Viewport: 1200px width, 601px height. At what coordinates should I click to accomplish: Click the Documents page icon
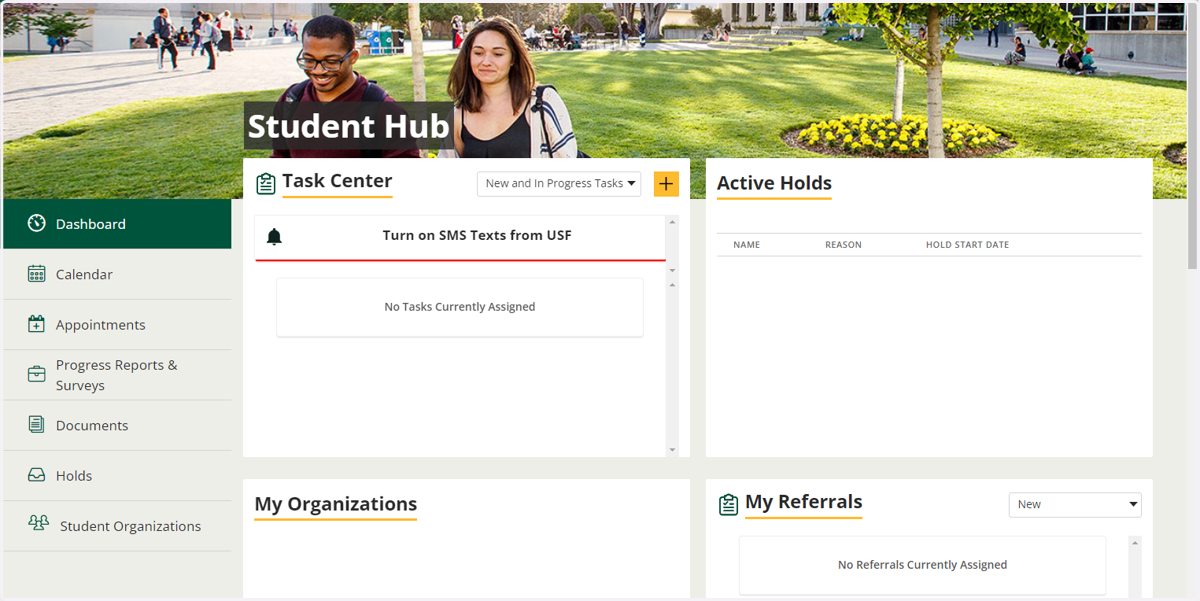pos(37,425)
